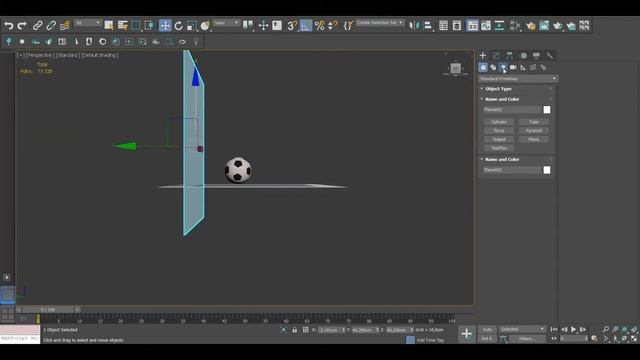Select the Unlink Selection tool
Screen dimensions: 640x360
pyautogui.click(x=51, y=26)
